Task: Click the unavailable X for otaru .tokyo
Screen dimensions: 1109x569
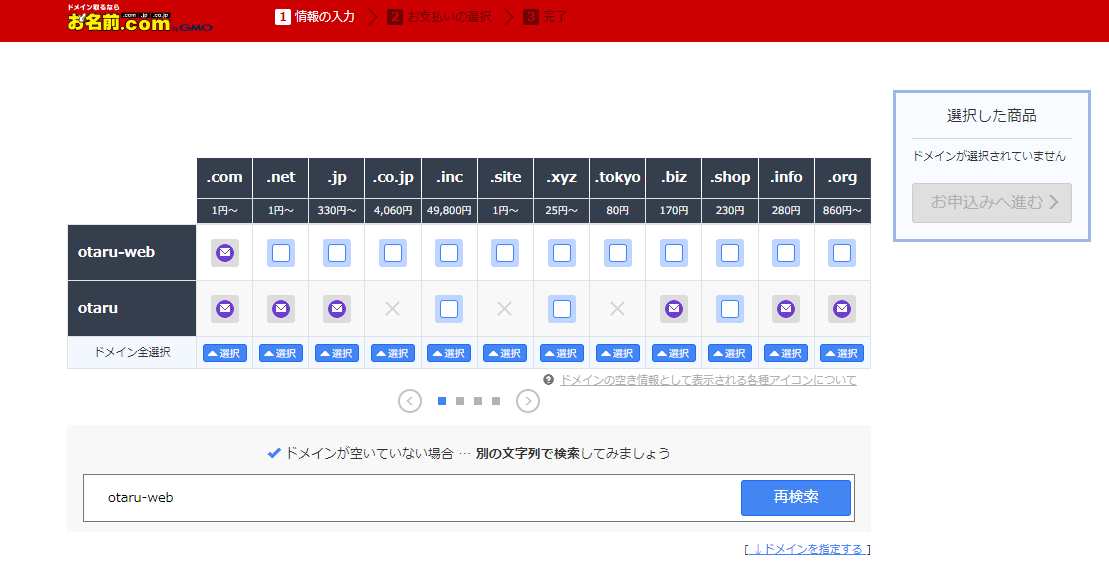Action: pyautogui.click(x=617, y=308)
